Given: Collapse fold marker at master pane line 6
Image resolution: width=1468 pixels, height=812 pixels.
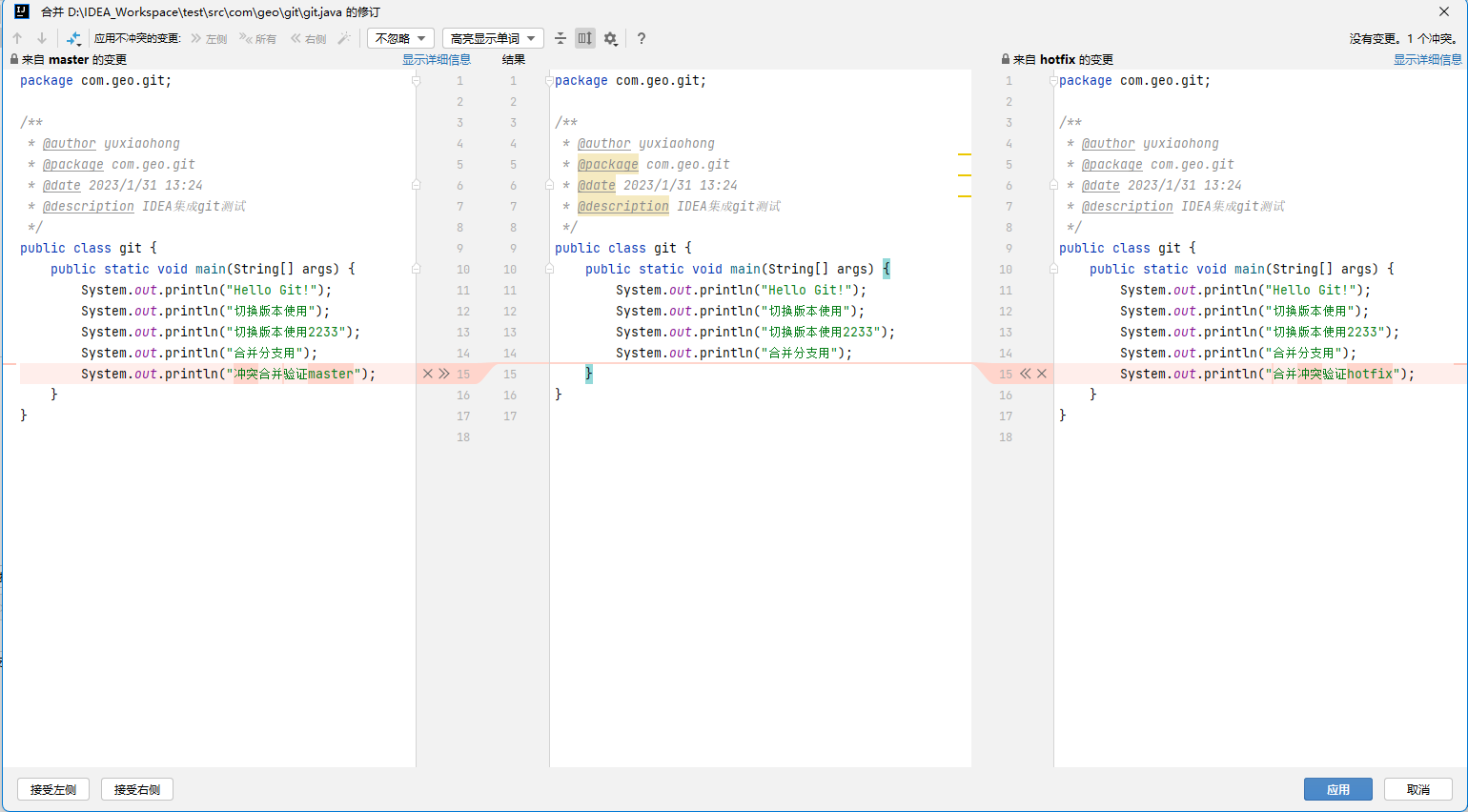Looking at the screenshot, I should (x=416, y=185).
